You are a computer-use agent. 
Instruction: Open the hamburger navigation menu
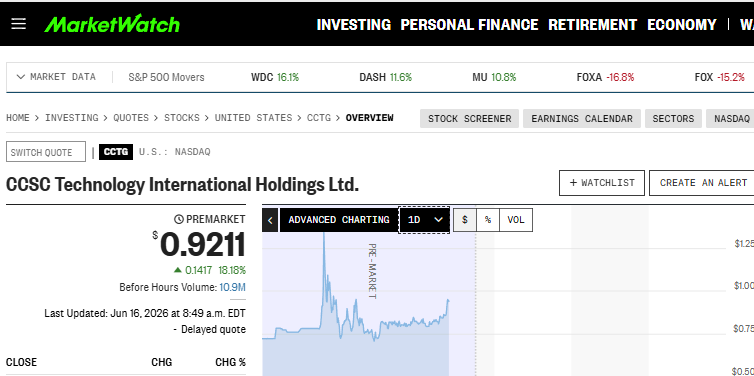18,24
